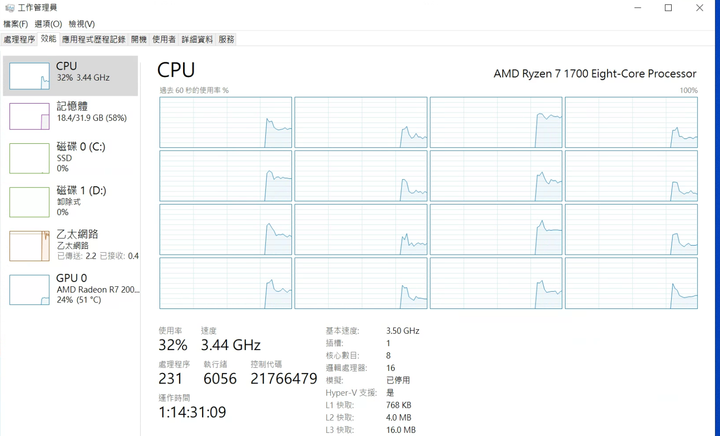Screen dimensions: 720x436
Task: Maximize the Task Manager window
Action: click(x=668, y=8)
